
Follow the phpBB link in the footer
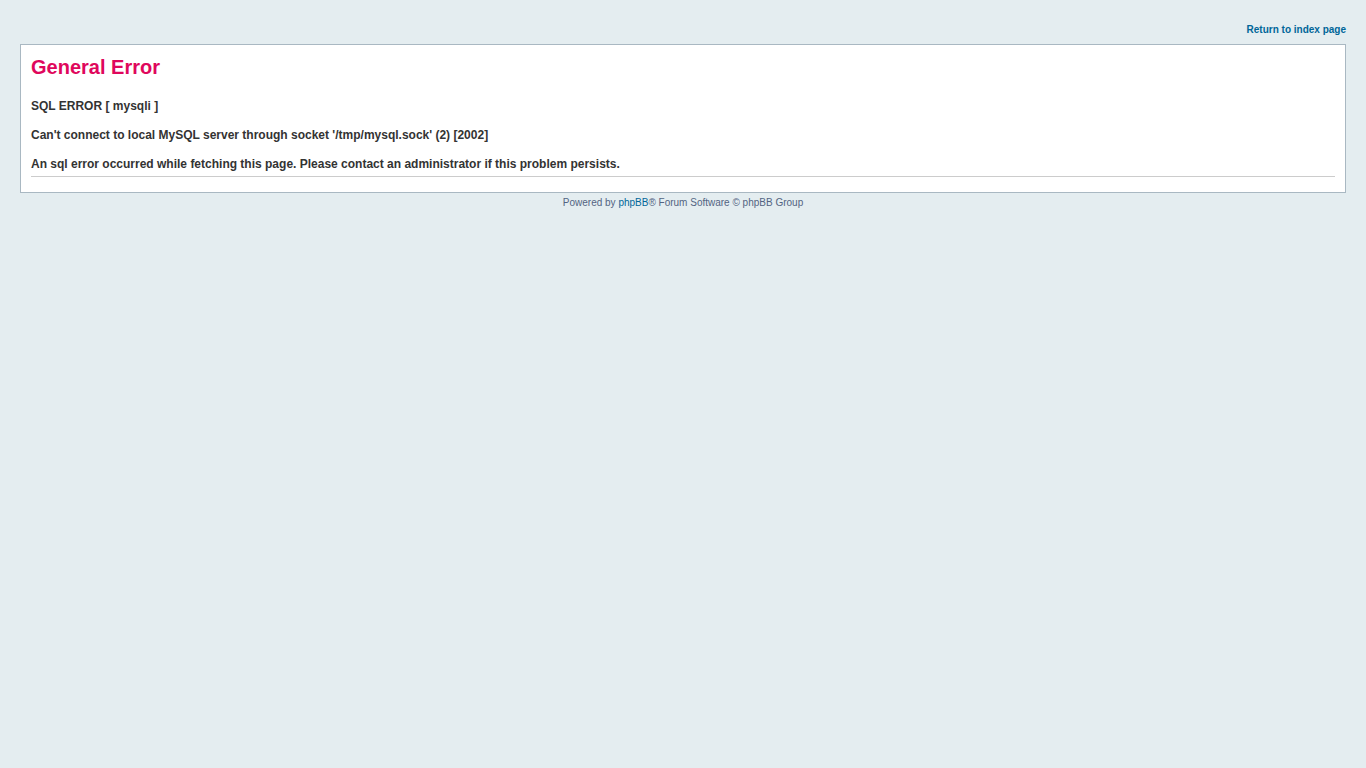(x=633, y=203)
